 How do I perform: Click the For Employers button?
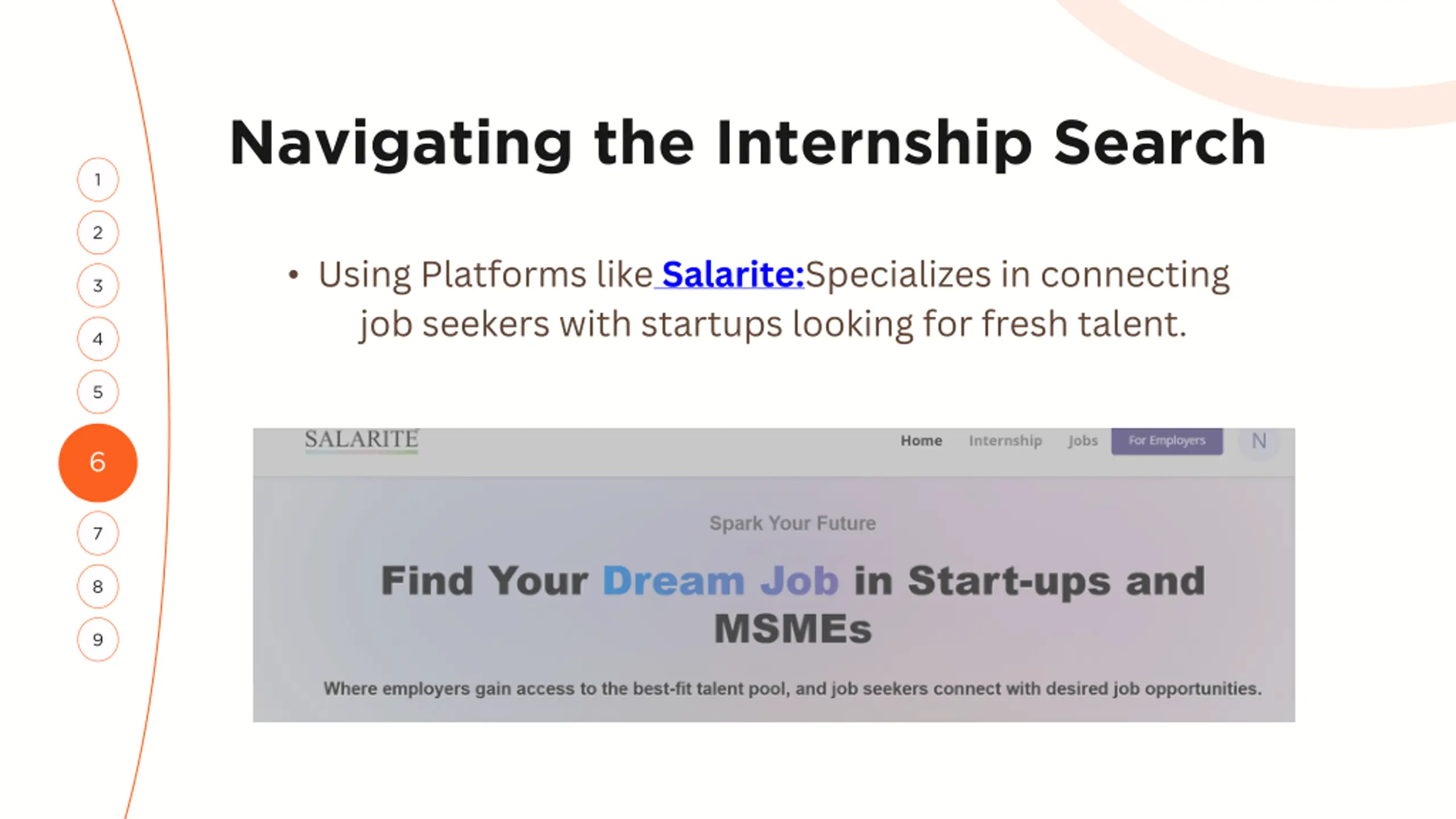click(x=1167, y=441)
